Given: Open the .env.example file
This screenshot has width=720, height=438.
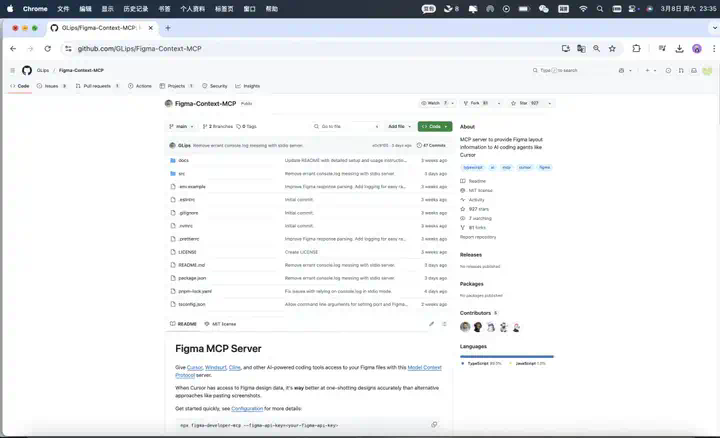Looking at the screenshot, I should point(192,187).
